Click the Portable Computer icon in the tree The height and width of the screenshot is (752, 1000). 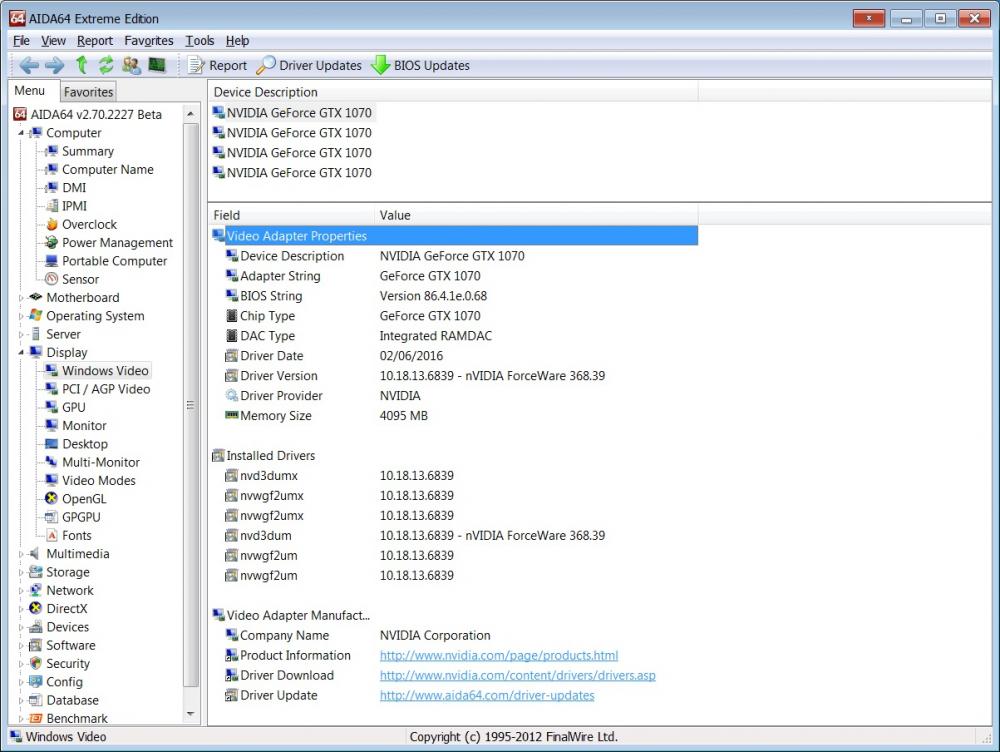click(52, 261)
